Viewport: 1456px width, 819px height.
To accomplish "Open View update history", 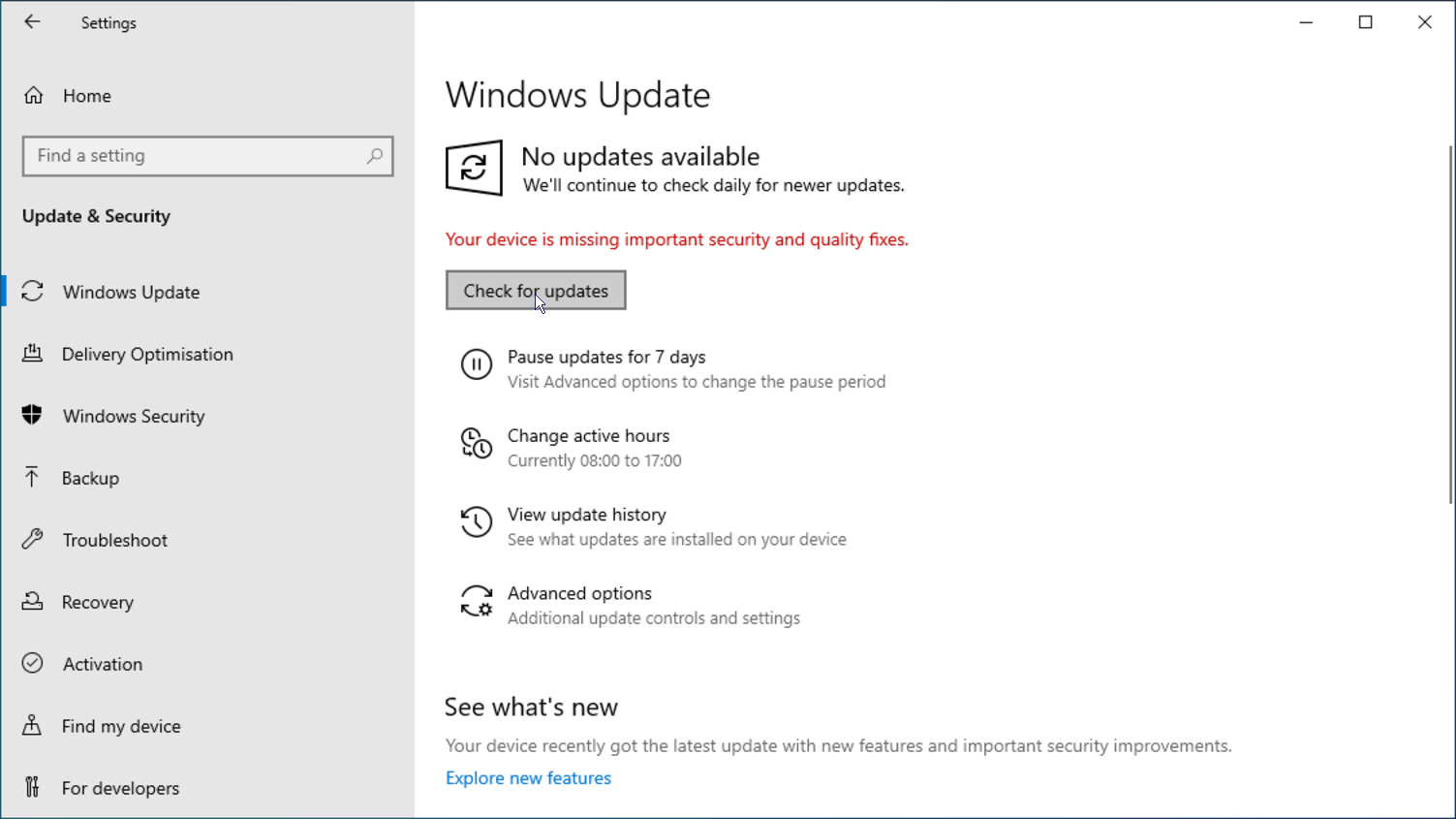I will click(x=586, y=514).
